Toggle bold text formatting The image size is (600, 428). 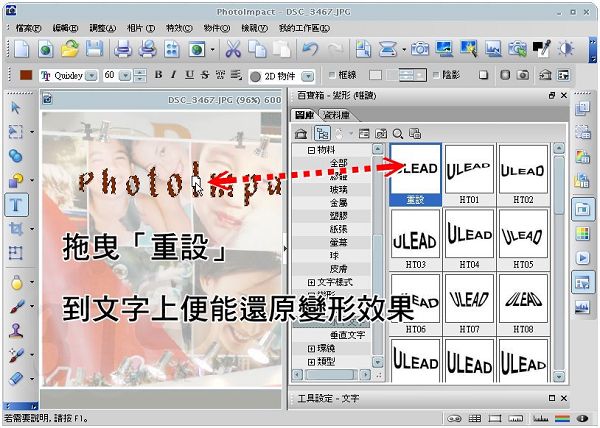click(x=158, y=75)
